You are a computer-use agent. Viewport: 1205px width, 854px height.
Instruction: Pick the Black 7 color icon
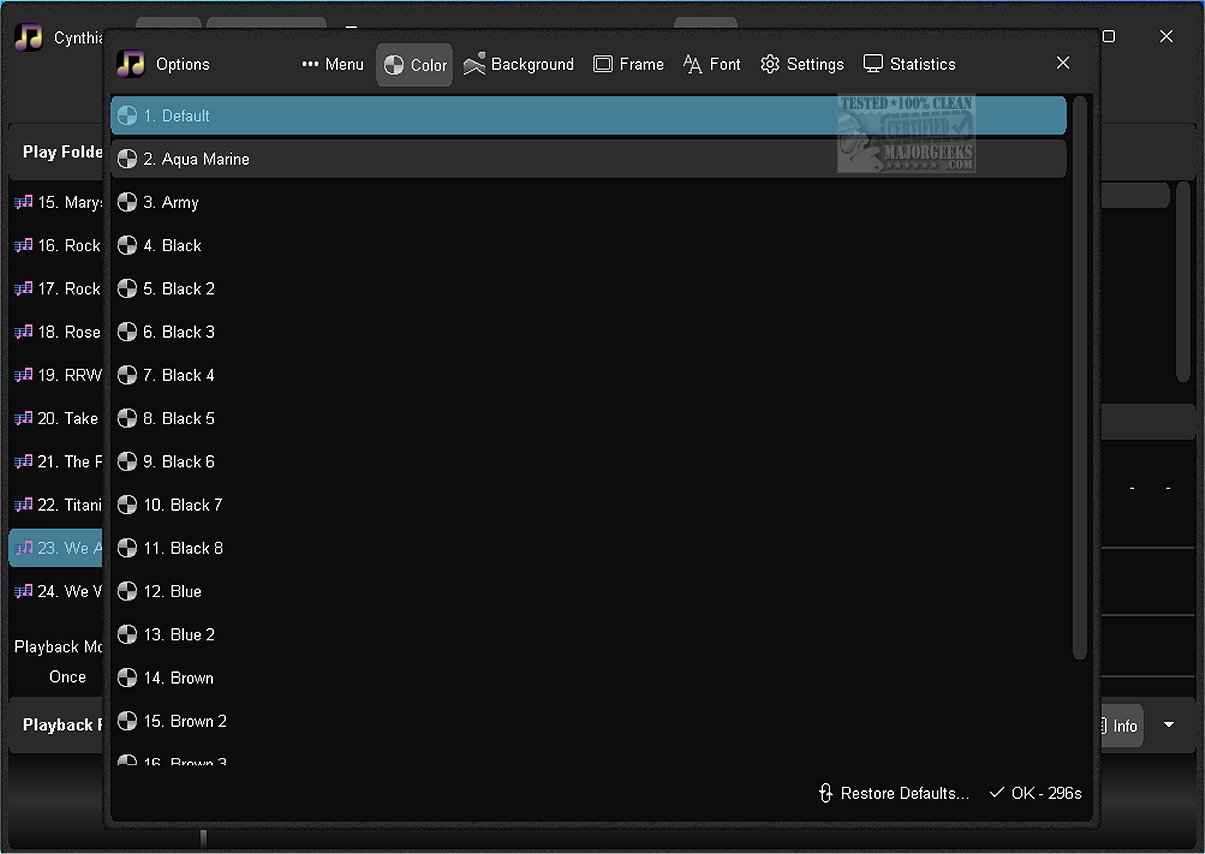[127, 505]
